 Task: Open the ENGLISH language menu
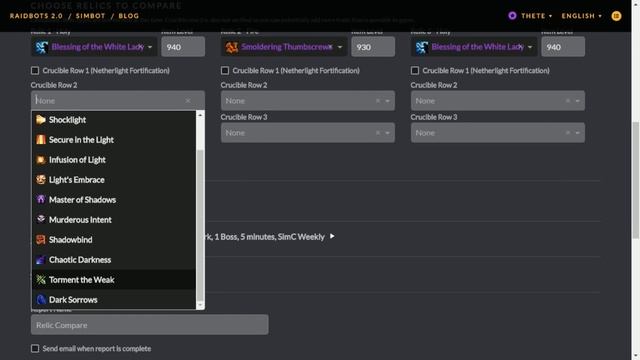pos(581,16)
